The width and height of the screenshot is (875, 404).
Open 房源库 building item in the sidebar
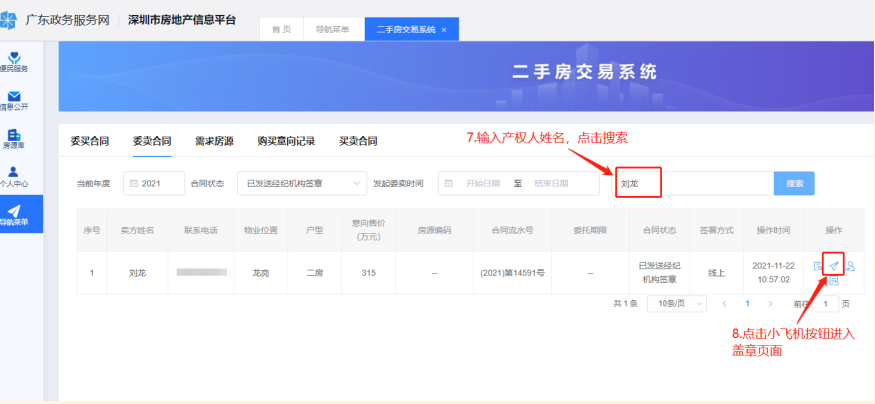pos(15,139)
